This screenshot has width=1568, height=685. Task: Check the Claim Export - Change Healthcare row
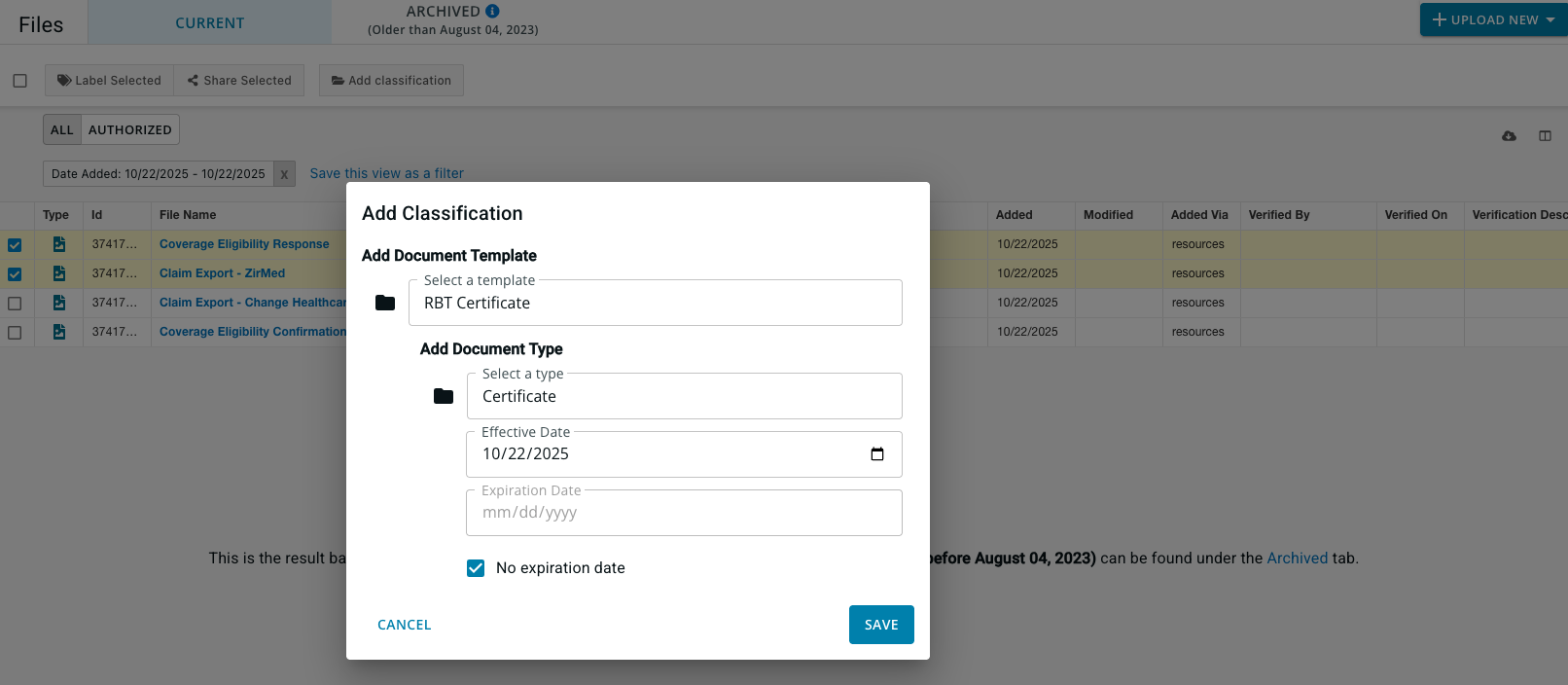tap(15, 304)
